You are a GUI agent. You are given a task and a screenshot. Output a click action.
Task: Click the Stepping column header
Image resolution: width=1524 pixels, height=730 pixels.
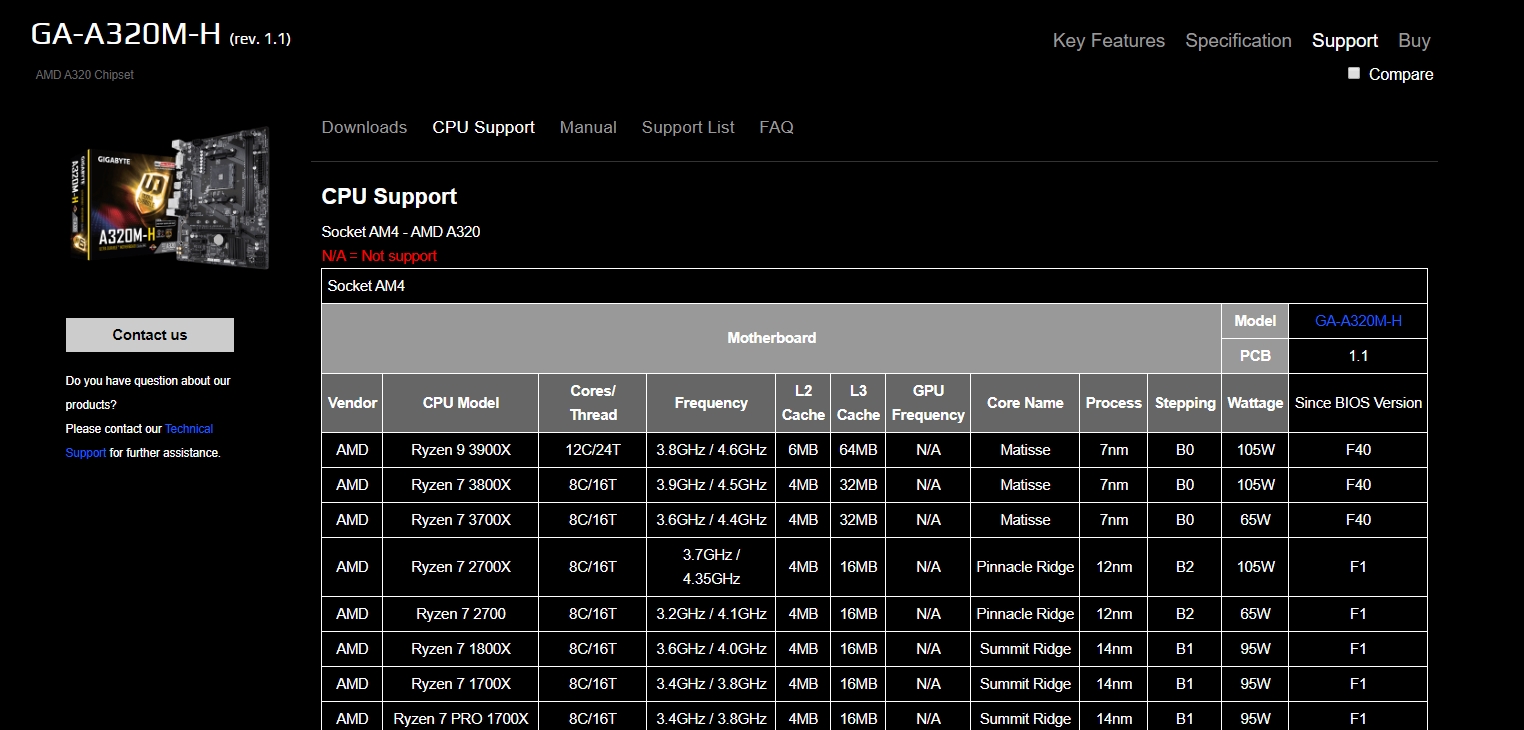tap(1185, 403)
